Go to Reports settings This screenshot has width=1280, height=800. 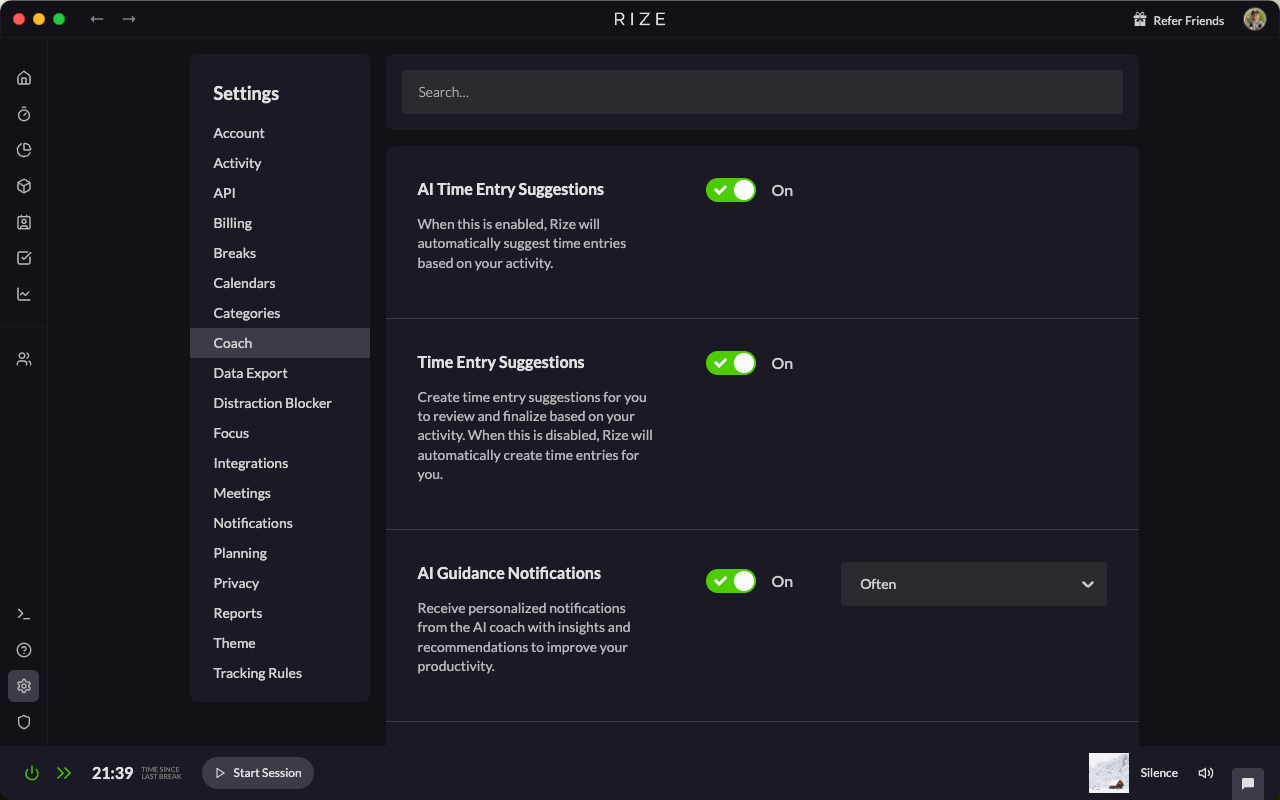[280, 613]
